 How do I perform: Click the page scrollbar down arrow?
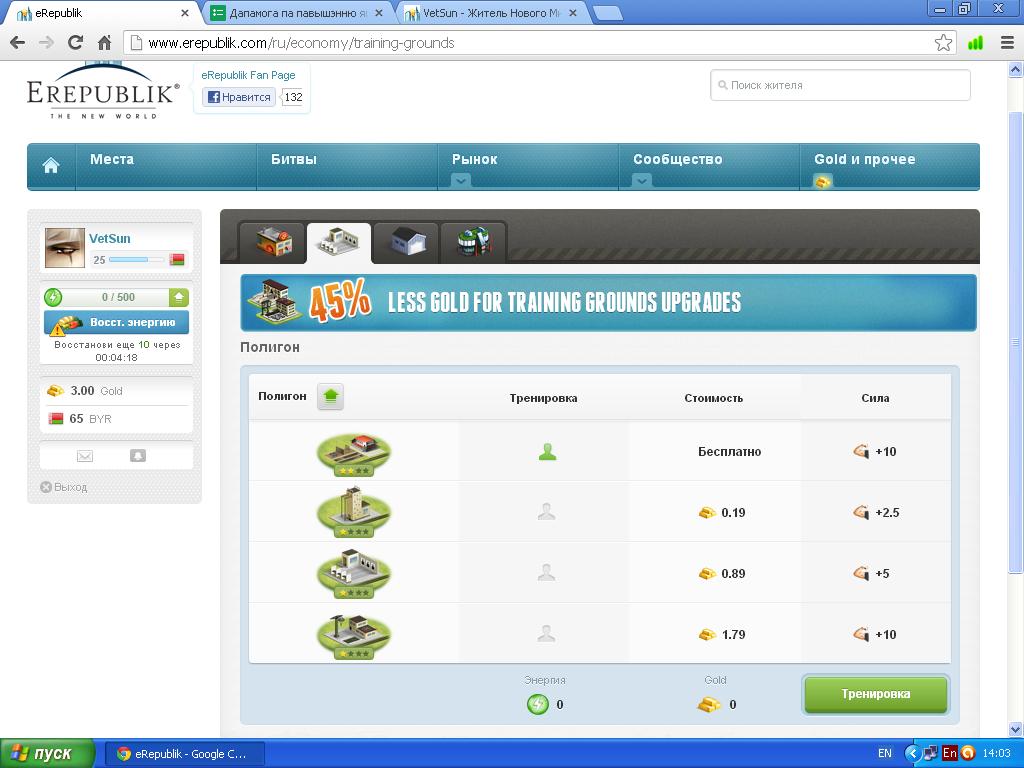[1016, 729]
